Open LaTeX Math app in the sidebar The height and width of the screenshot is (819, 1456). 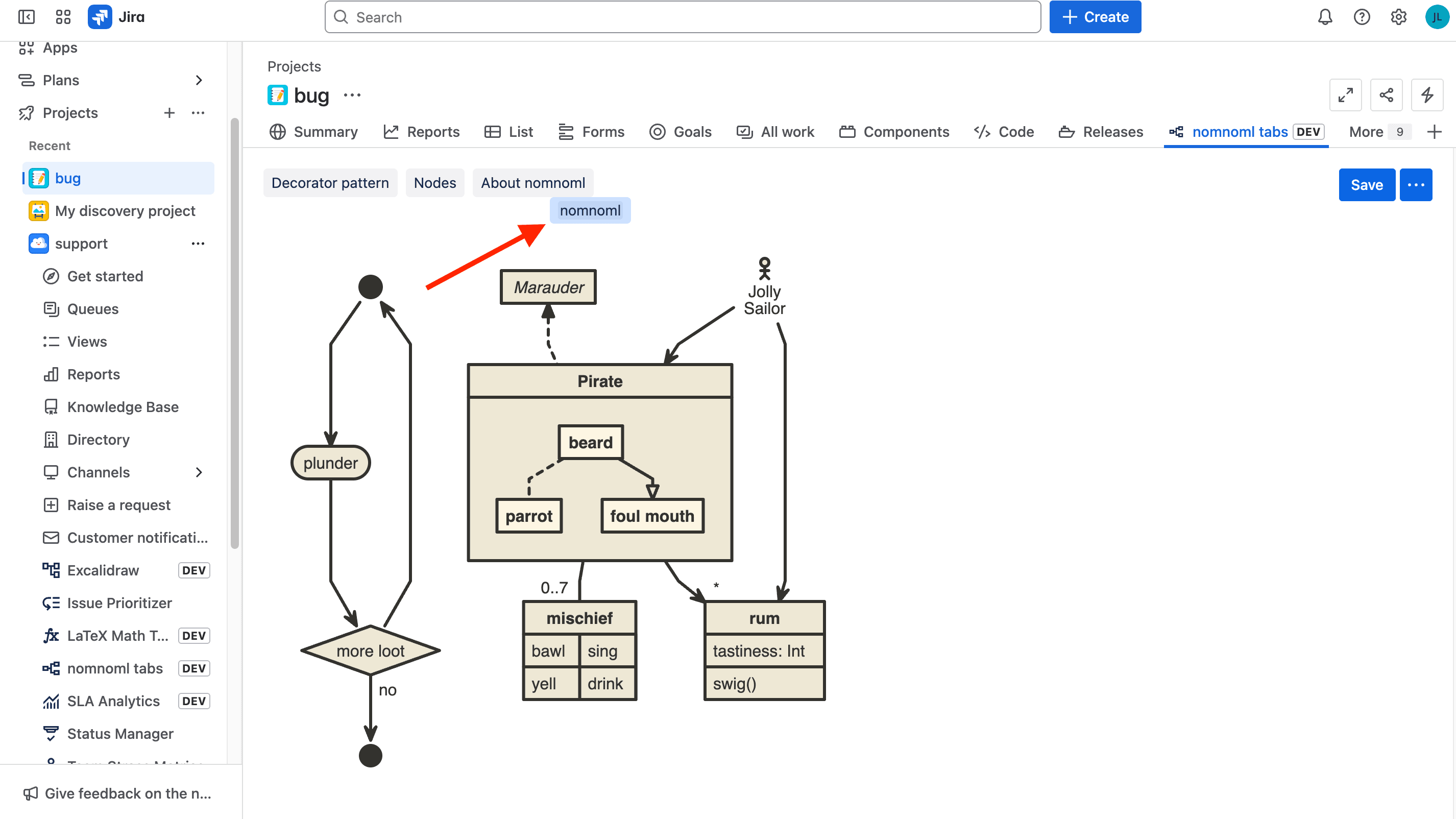point(117,636)
